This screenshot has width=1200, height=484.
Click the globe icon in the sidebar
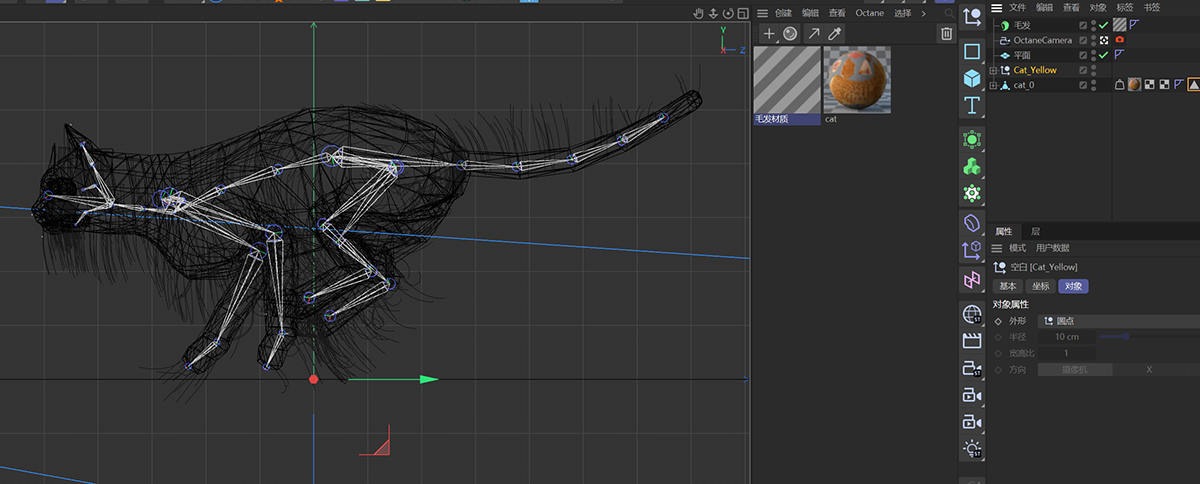(x=971, y=314)
